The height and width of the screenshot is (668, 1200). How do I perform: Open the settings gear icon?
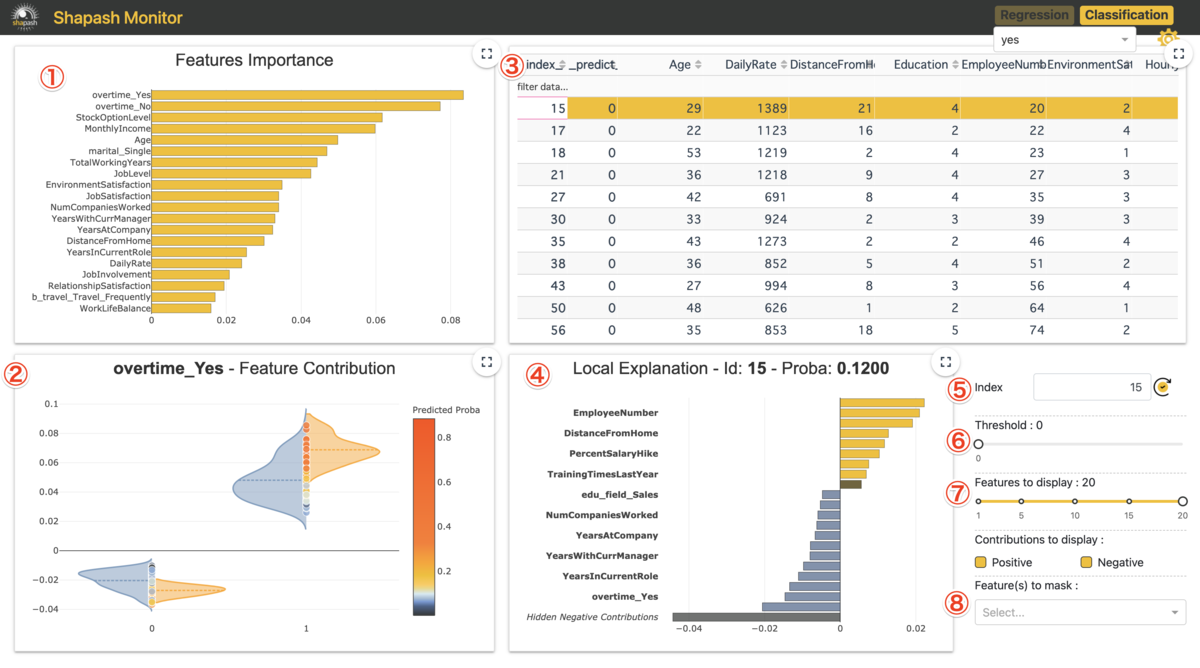coord(1168,38)
